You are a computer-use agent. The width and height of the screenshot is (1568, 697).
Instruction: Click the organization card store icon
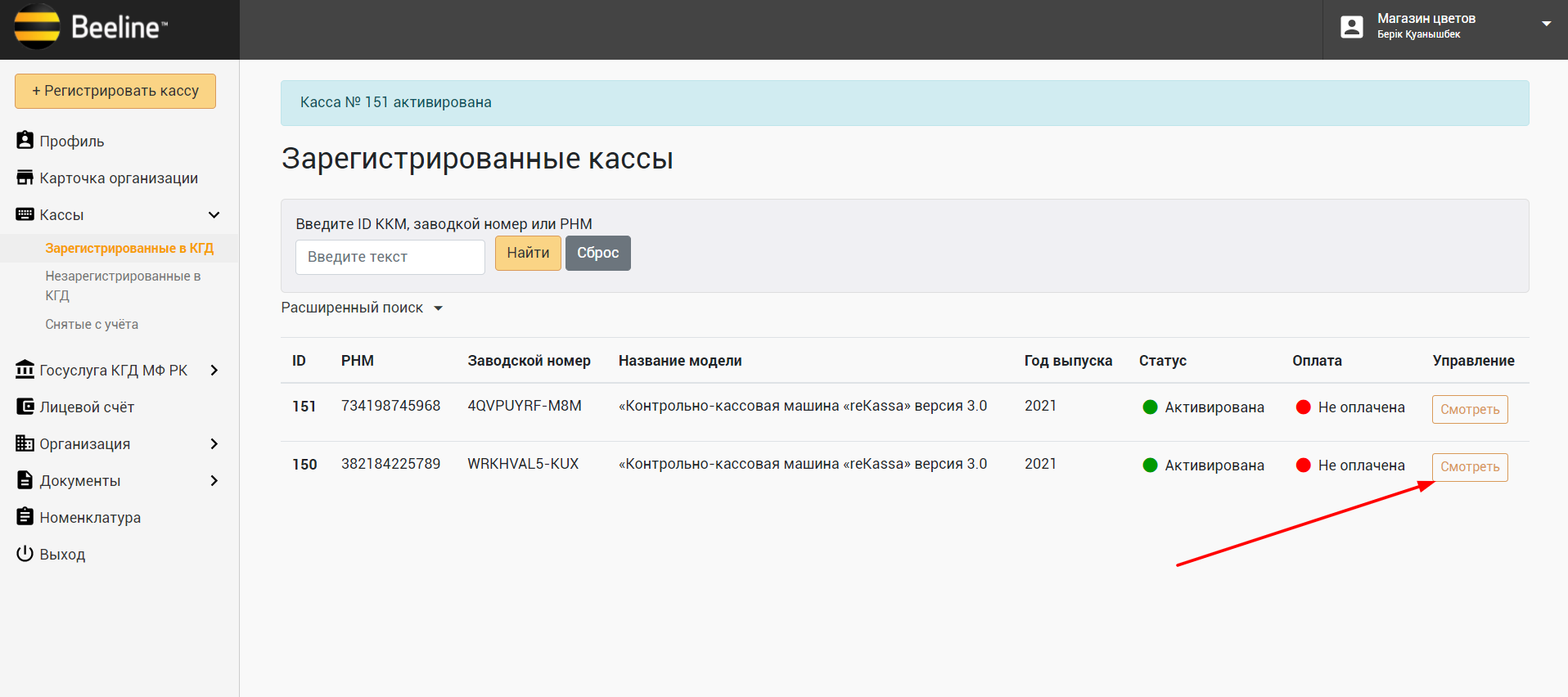coord(25,178)
